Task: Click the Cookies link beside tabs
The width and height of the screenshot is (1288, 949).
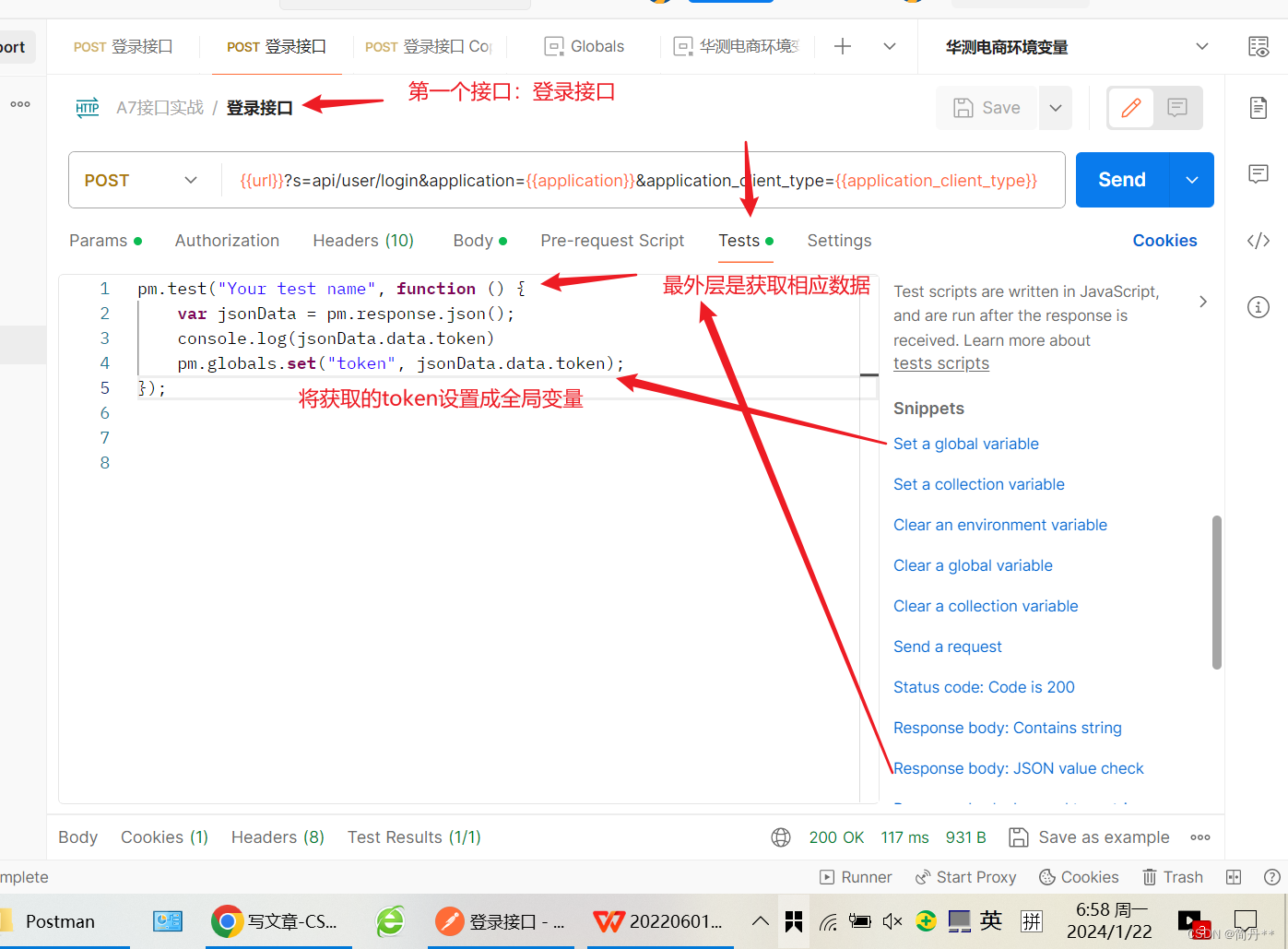Action: tap(1164, 241)
